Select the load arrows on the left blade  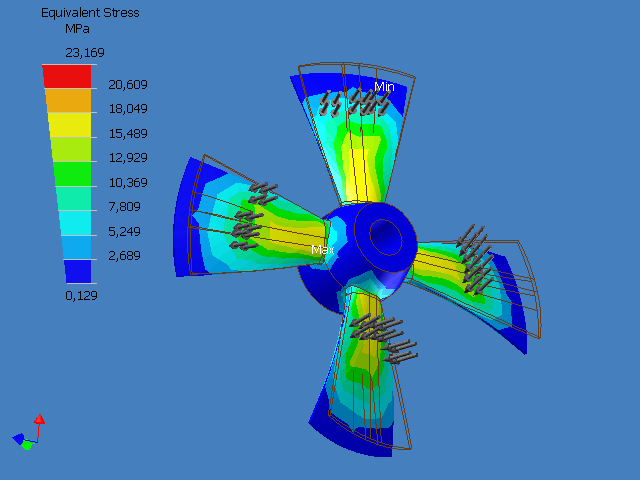coord(254,216)
